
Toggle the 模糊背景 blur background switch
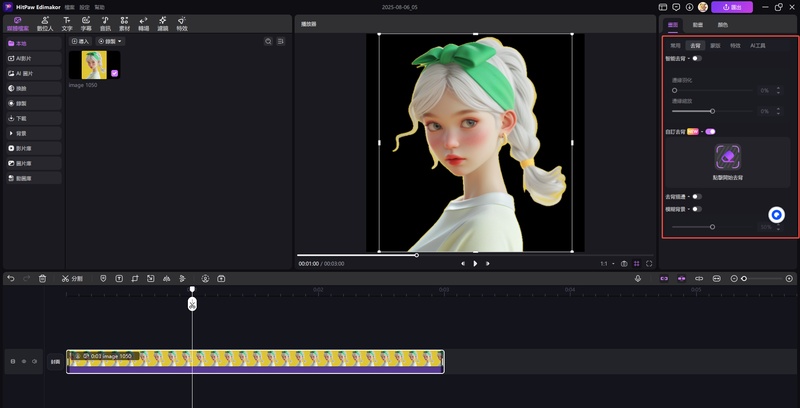click(697, 209)
